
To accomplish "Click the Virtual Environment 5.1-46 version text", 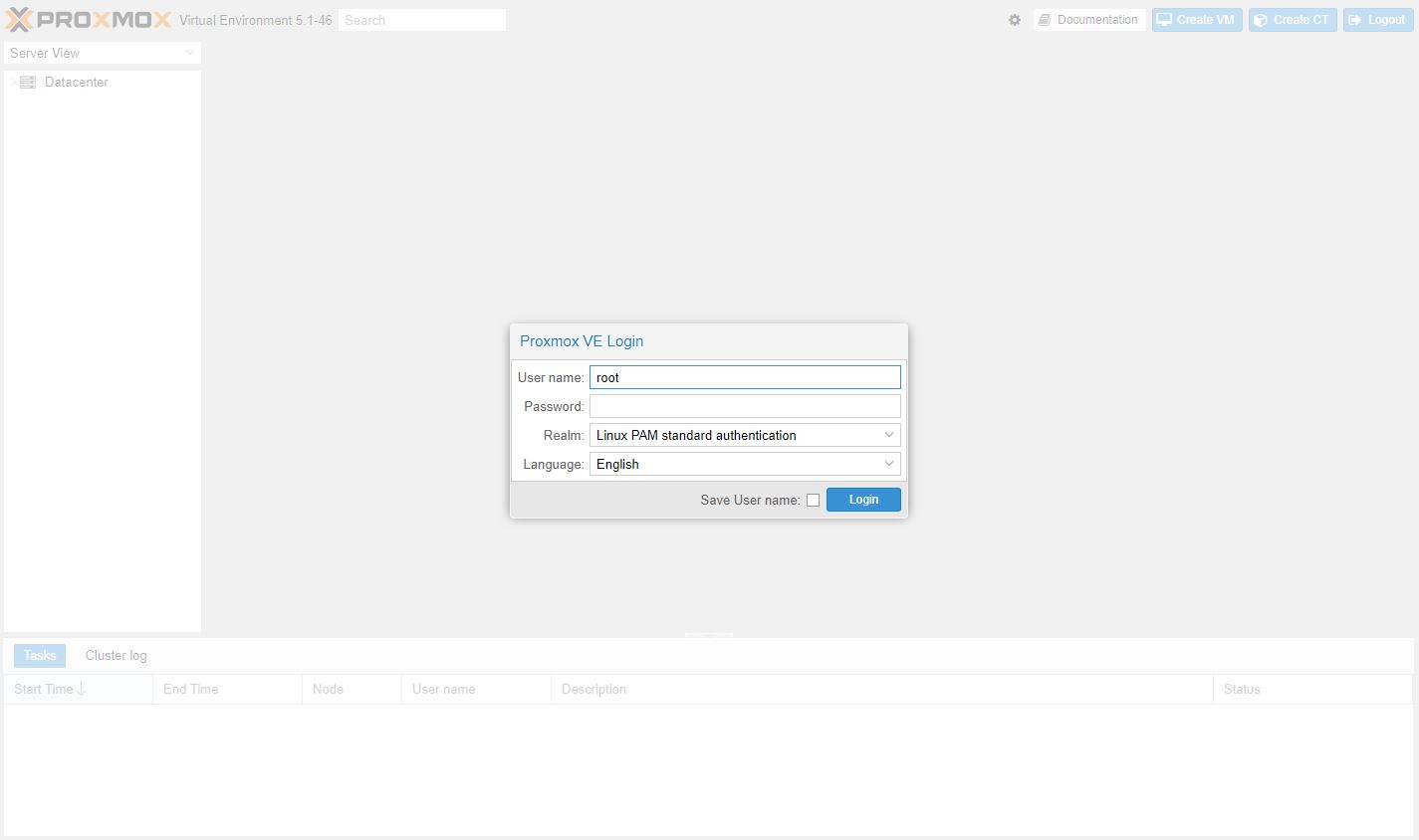I will [x=256, y=20].
